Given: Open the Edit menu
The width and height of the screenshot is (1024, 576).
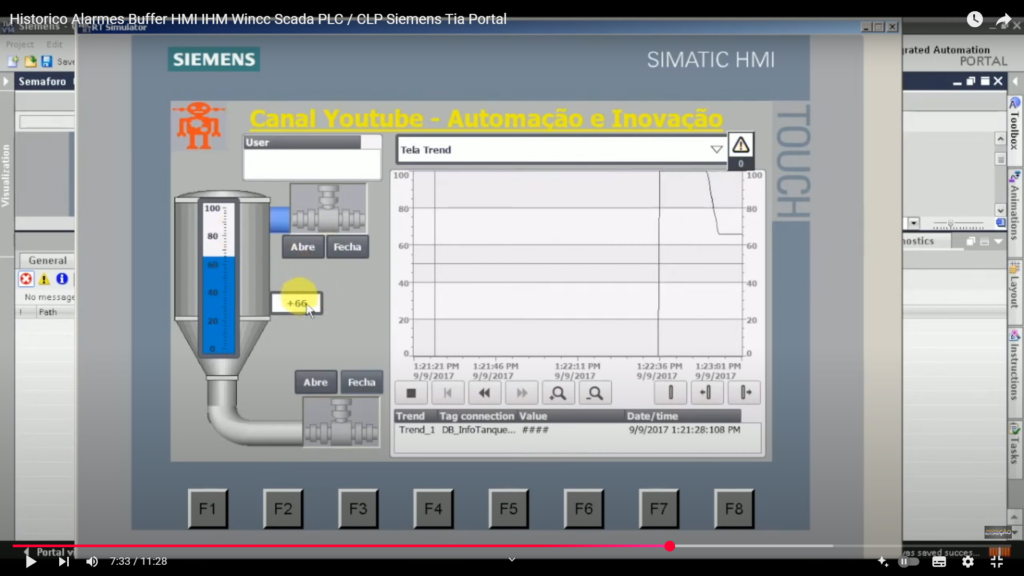Looking at the screenshot, I should [54, 44].
